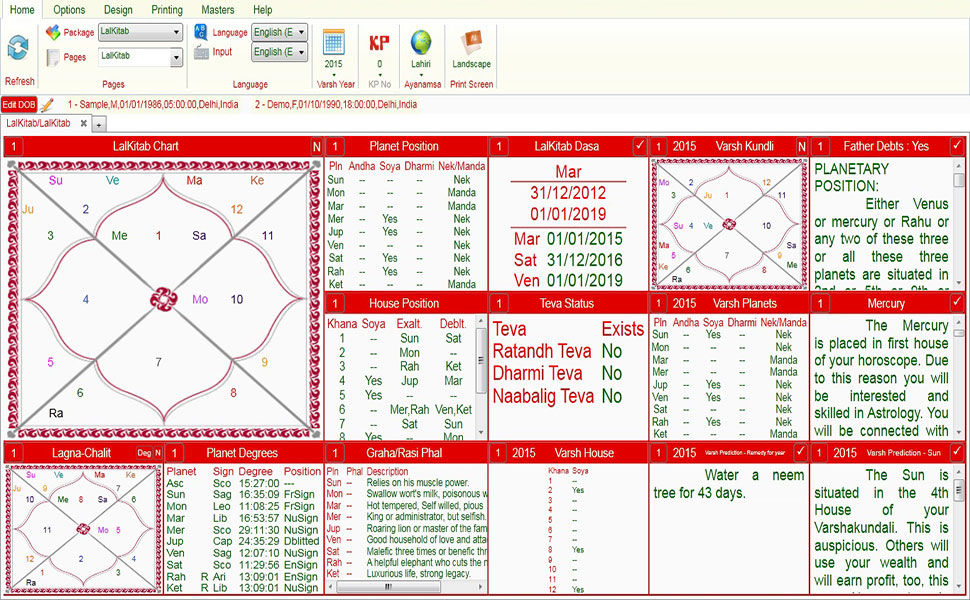
Task: Select profile 2 - Demo Delhi
Action: 336,105
